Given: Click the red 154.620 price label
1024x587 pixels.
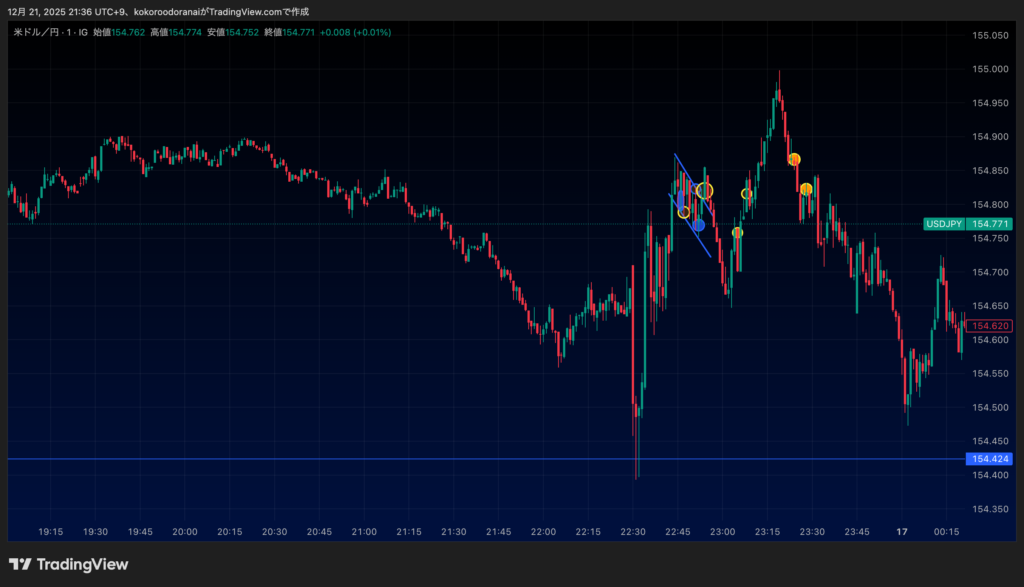Looking at the screenshot, I should click(990, 326).
